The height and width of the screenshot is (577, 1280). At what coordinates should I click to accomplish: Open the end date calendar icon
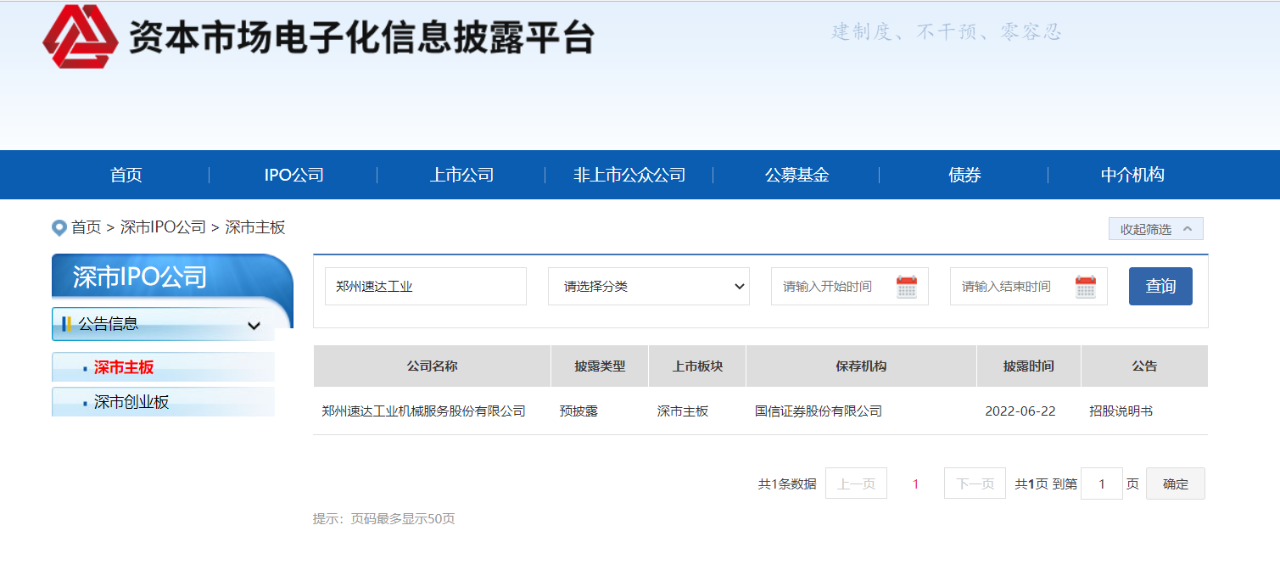[1085, 287]
